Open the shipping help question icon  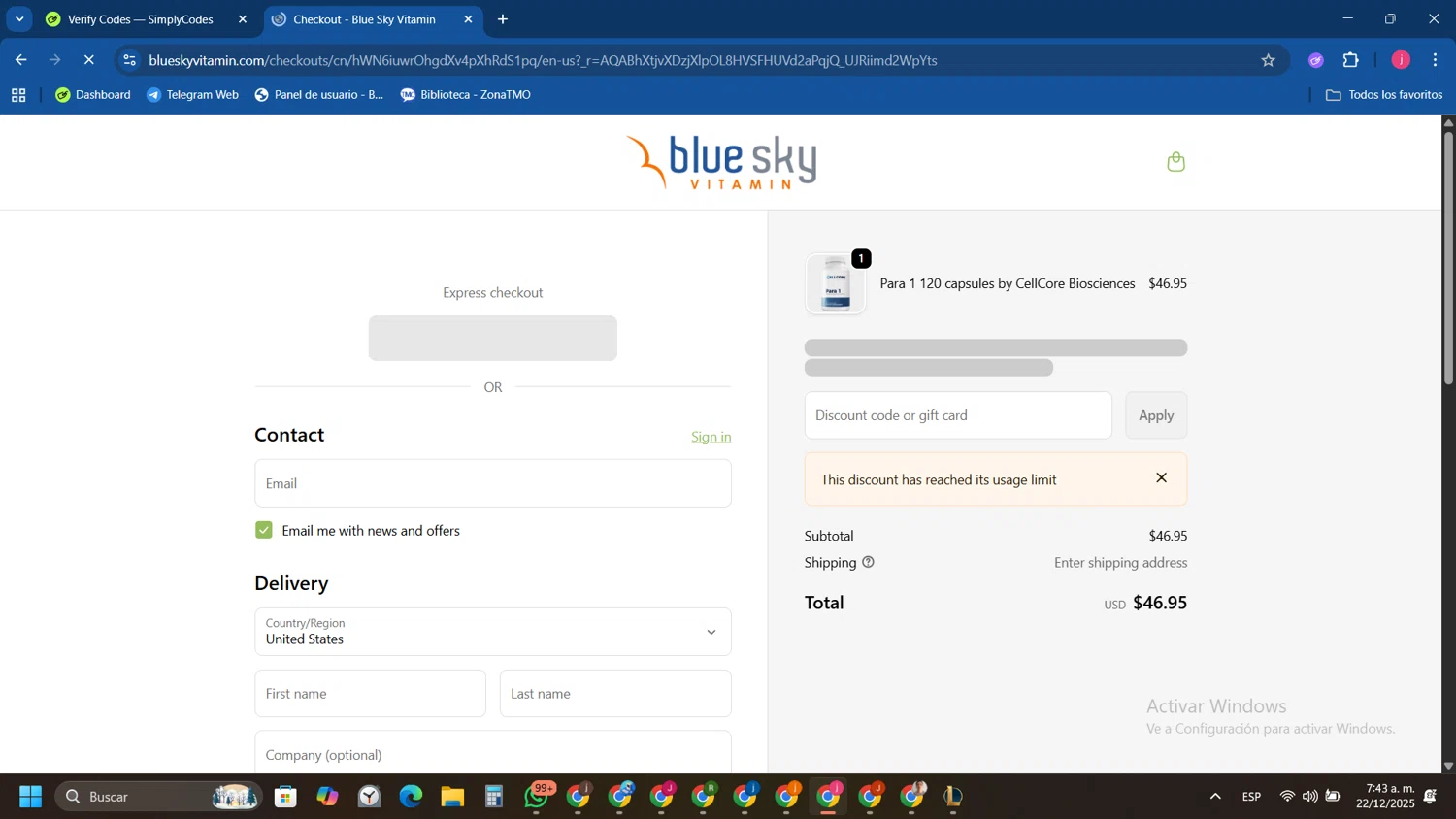(868, 562)
